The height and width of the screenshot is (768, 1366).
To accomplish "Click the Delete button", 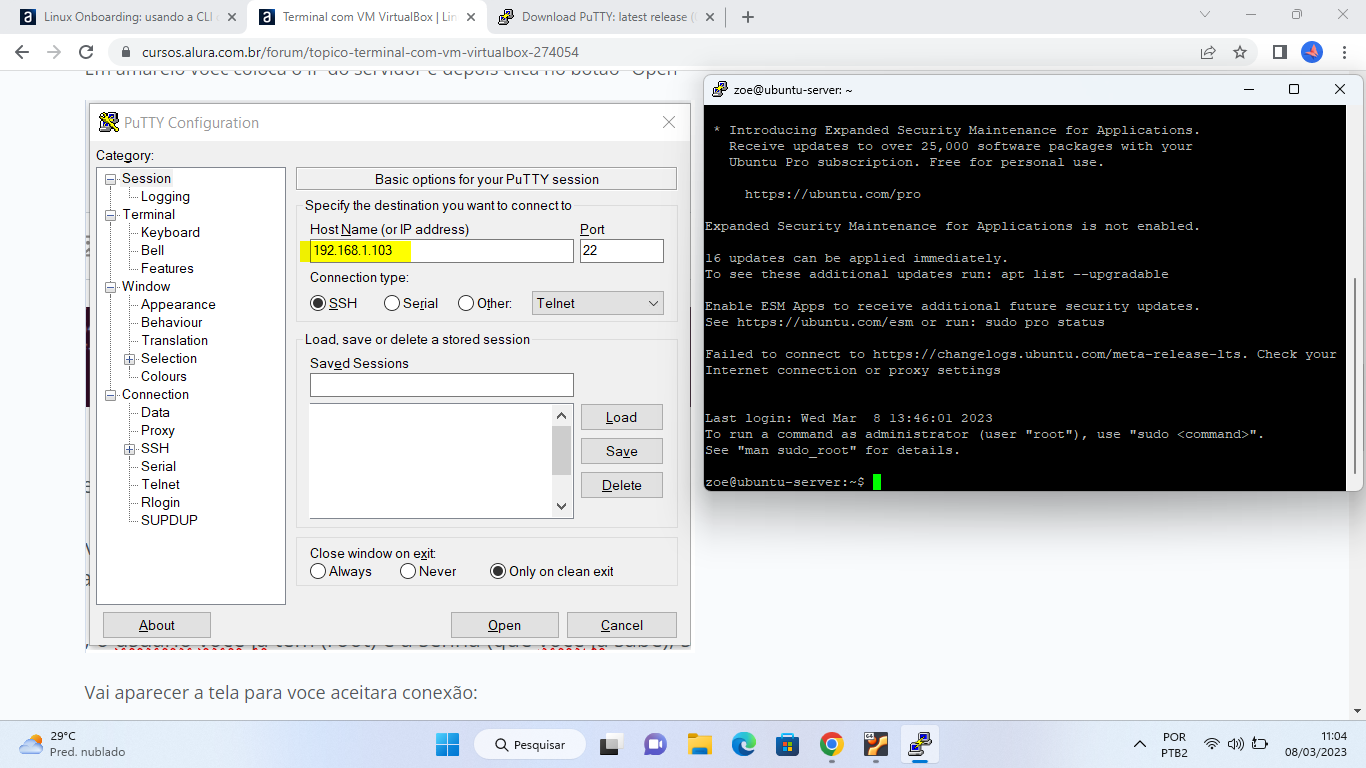I will [x=622, y=485].
